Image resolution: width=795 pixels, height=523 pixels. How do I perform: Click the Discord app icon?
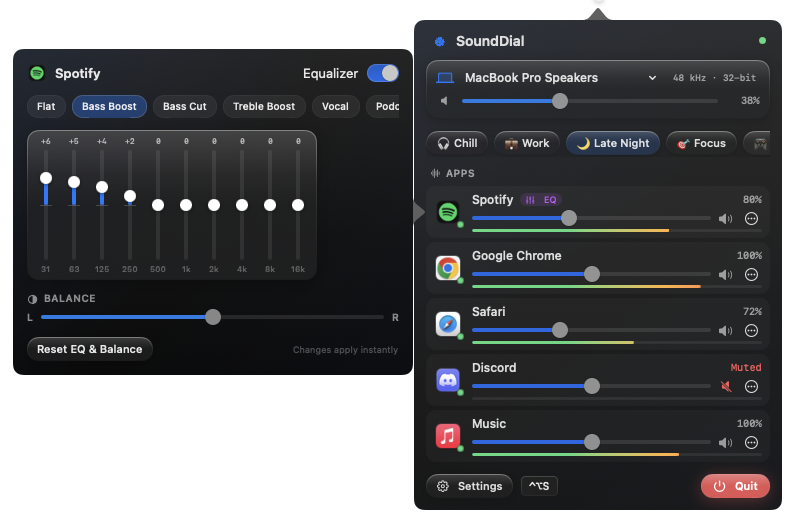coord(448,380)
